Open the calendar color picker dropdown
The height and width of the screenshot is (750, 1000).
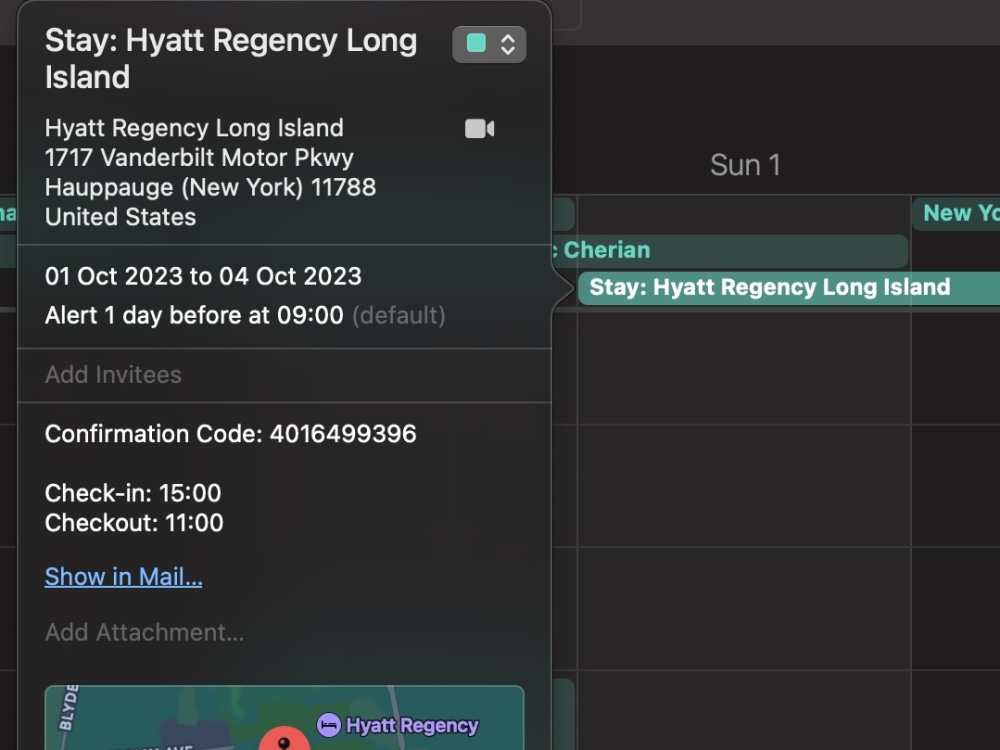click(x=489, y=44)
